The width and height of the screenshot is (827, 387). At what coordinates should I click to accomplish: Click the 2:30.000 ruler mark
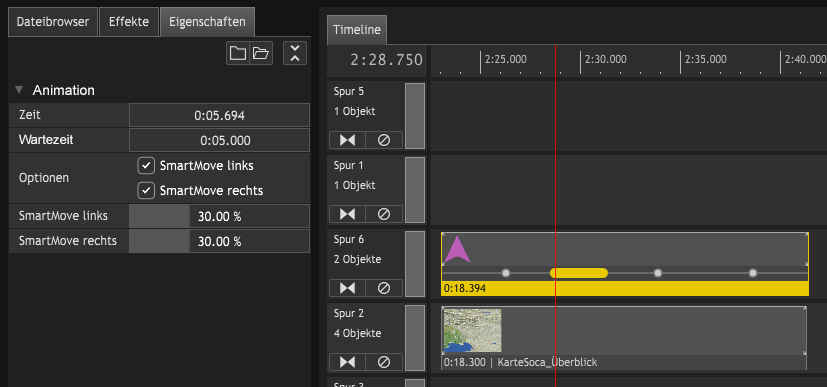[605, 59]
